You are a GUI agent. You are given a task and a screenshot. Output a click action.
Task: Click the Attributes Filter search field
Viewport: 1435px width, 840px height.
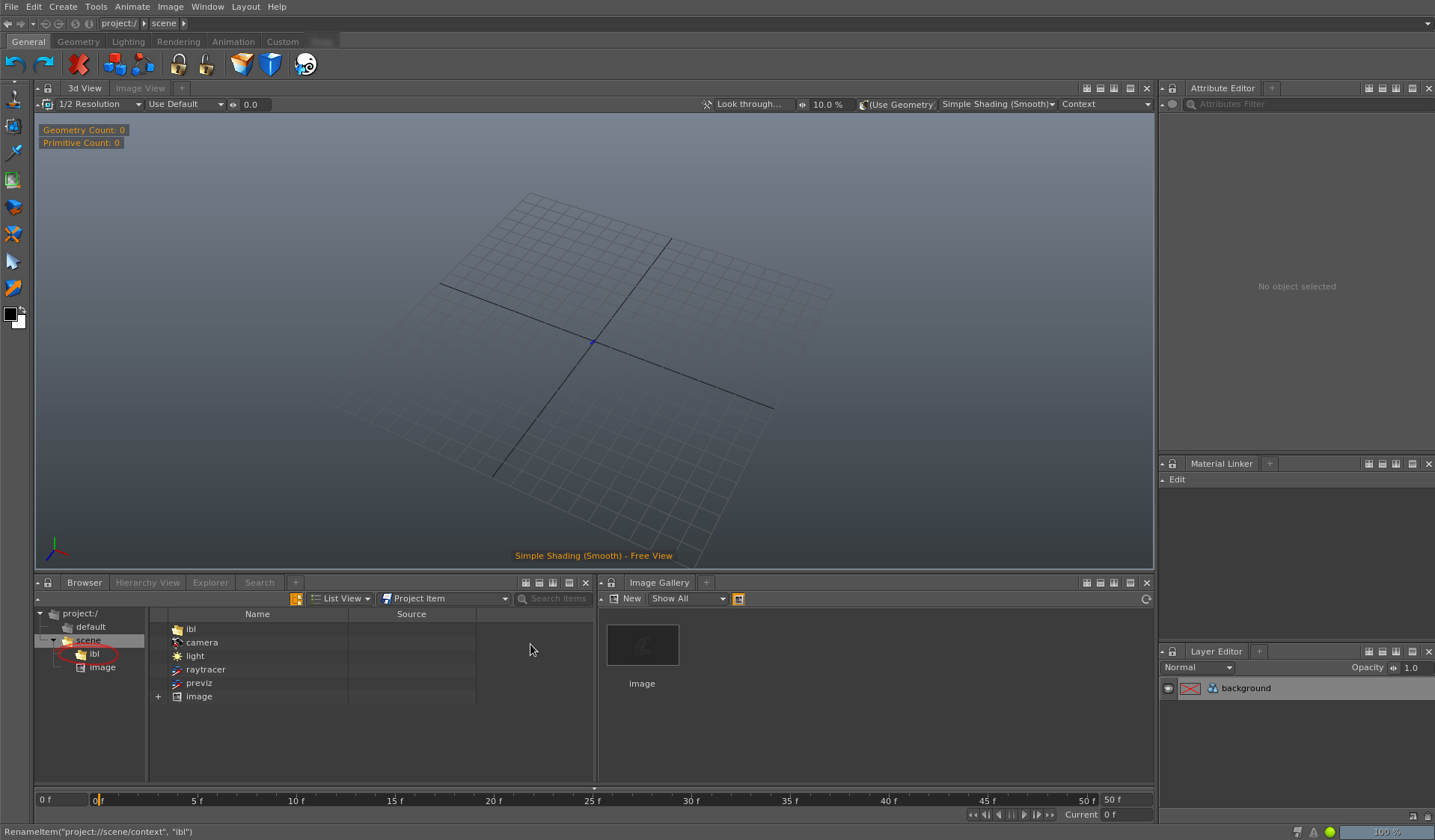click(x=1309, y=105)
